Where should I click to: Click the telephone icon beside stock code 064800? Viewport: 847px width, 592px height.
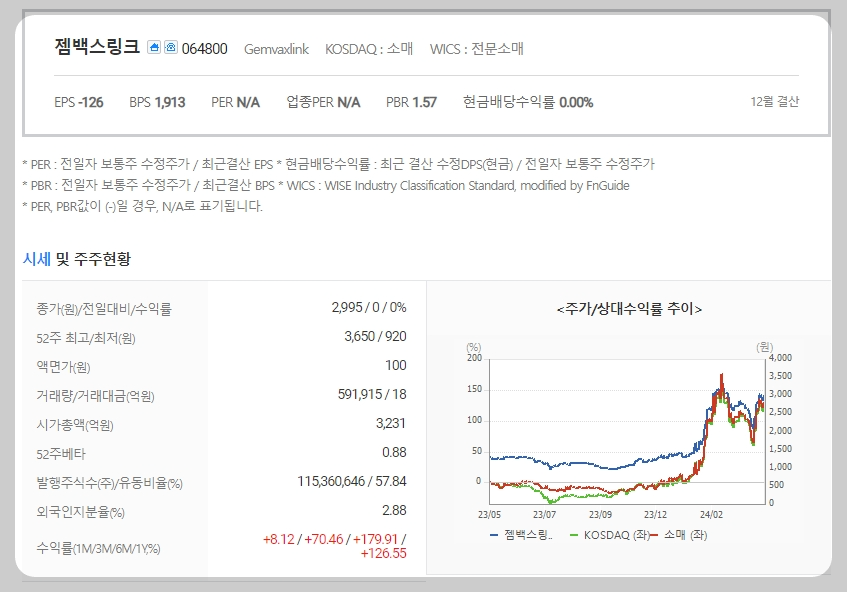[171, 48]
